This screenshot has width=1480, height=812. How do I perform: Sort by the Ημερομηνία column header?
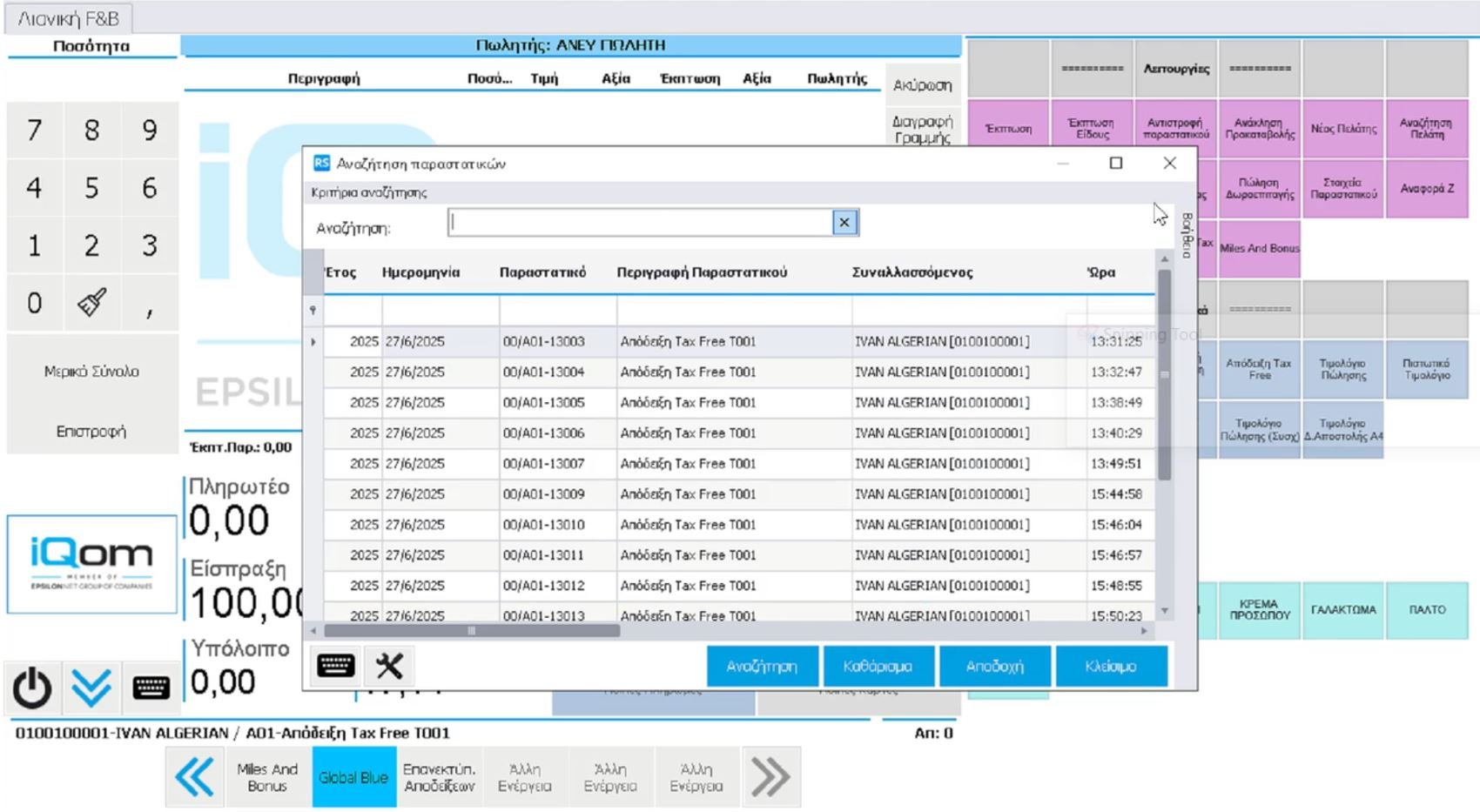point(420,272)
